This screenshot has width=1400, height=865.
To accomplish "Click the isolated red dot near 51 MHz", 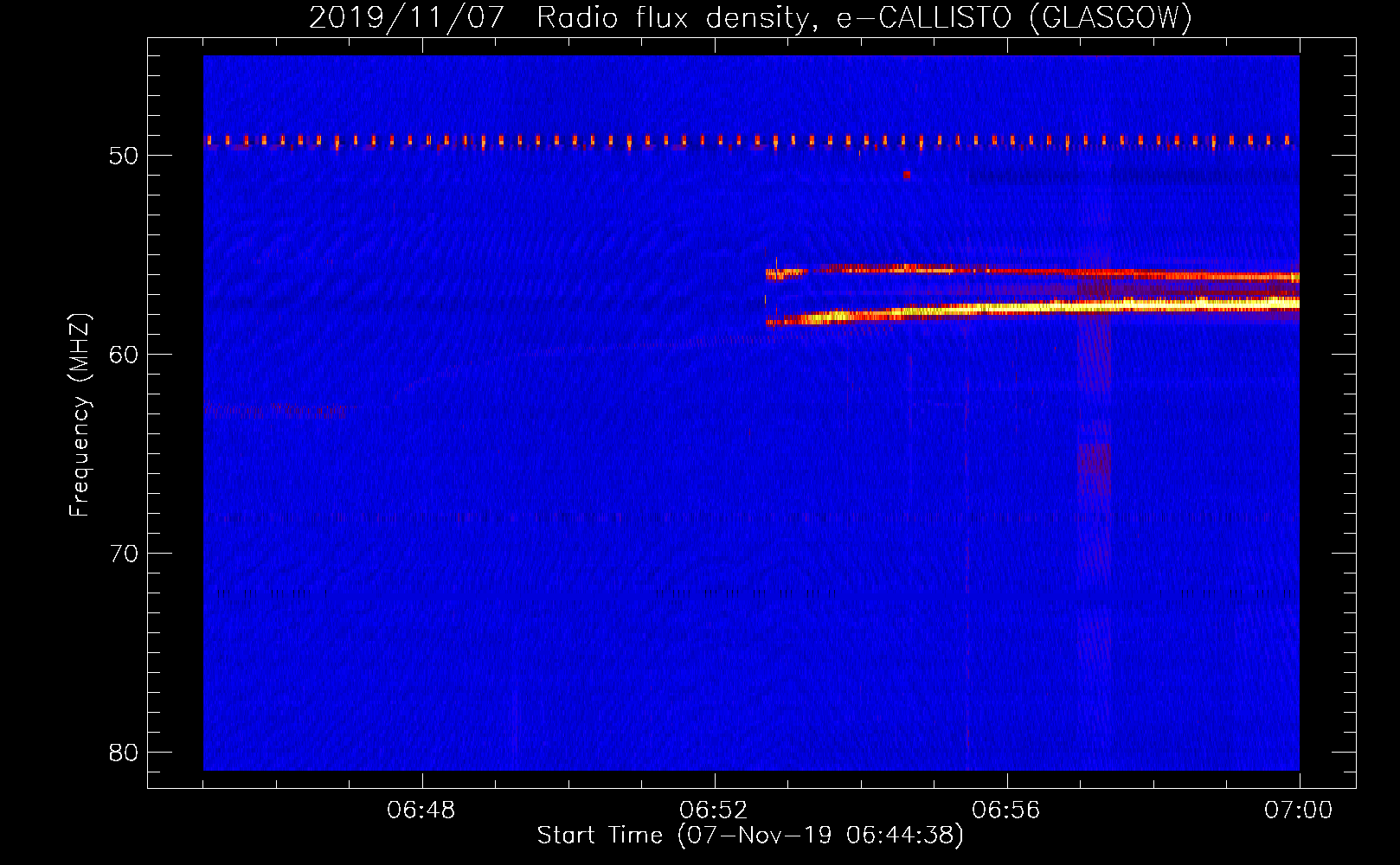I will pos(907,175).
